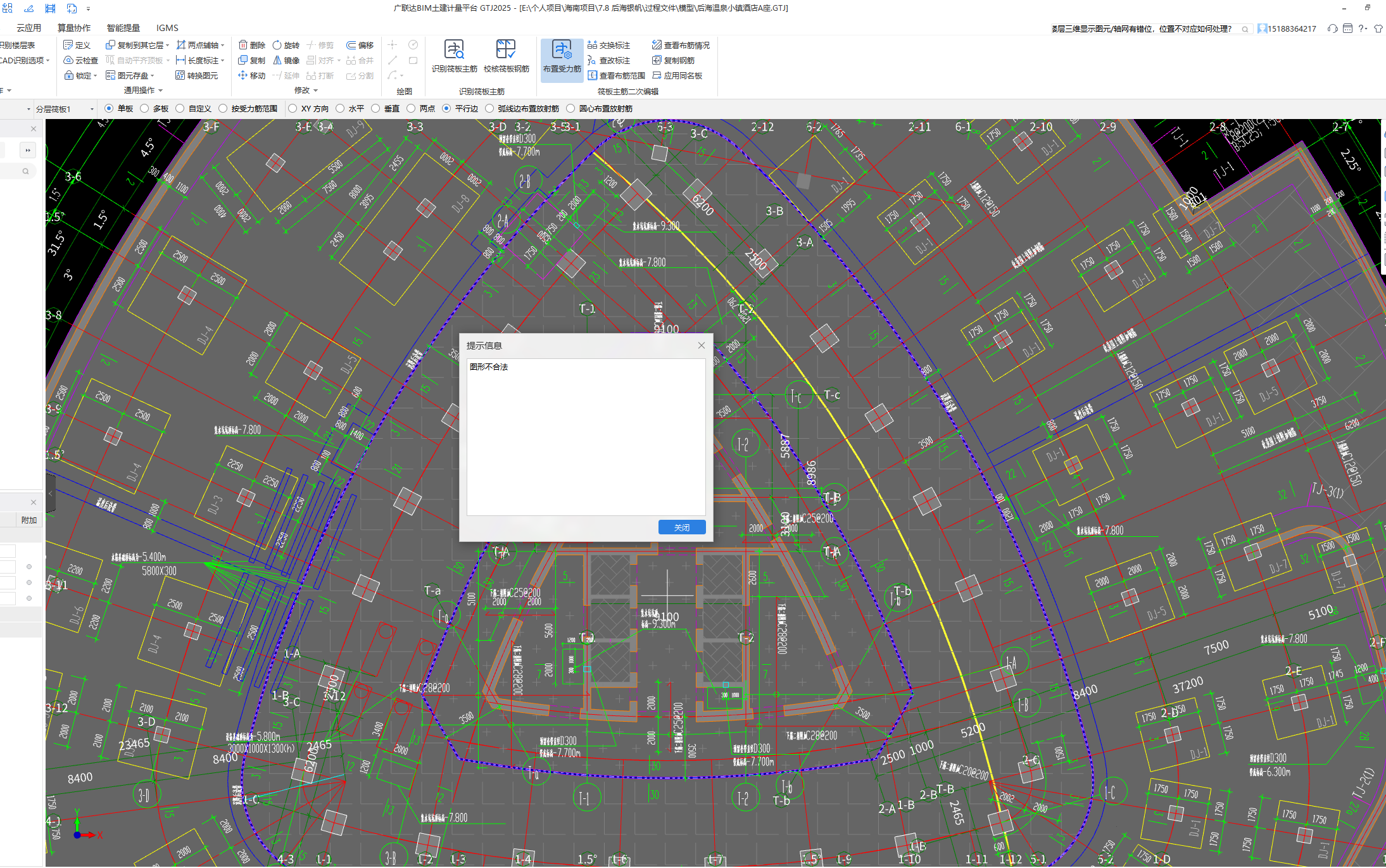Expand 复制到其它层 dropdown
This screenshot has height=868, width=1386.
coord(167,46)
